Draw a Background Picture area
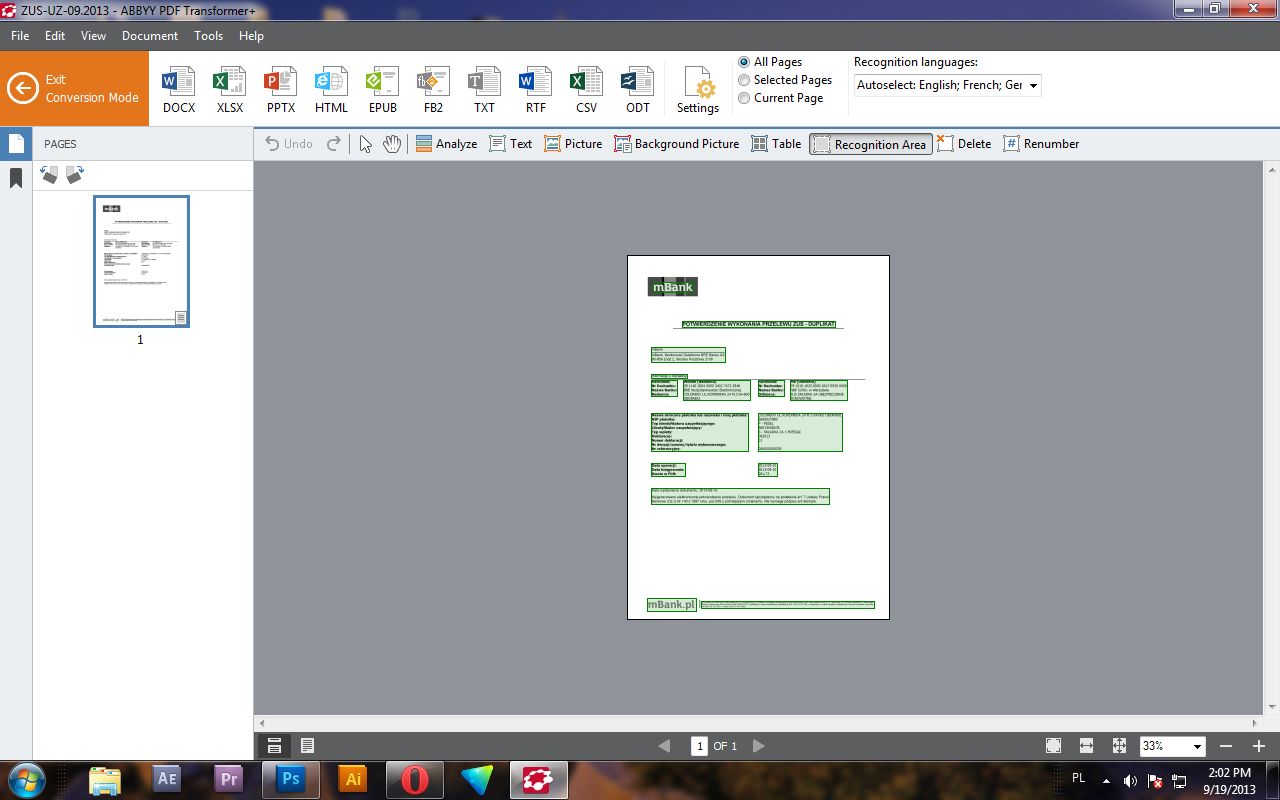The width and height of the screenshot is (1280, 800). (x=677, y=144)
